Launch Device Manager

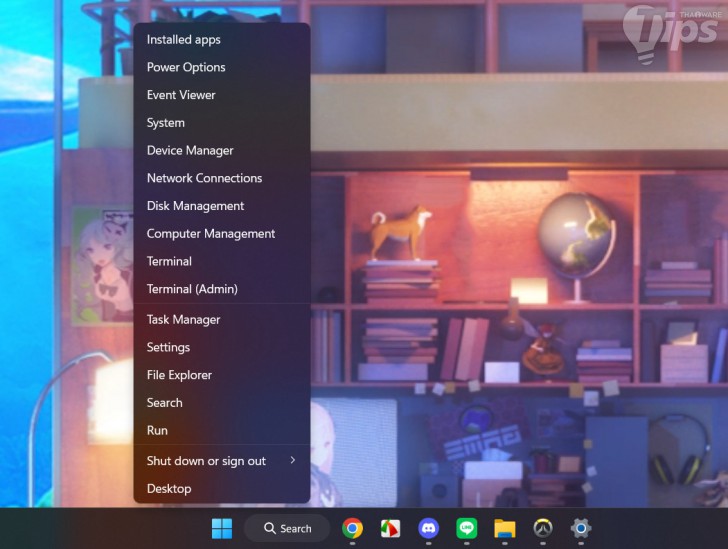click(222, 150)
